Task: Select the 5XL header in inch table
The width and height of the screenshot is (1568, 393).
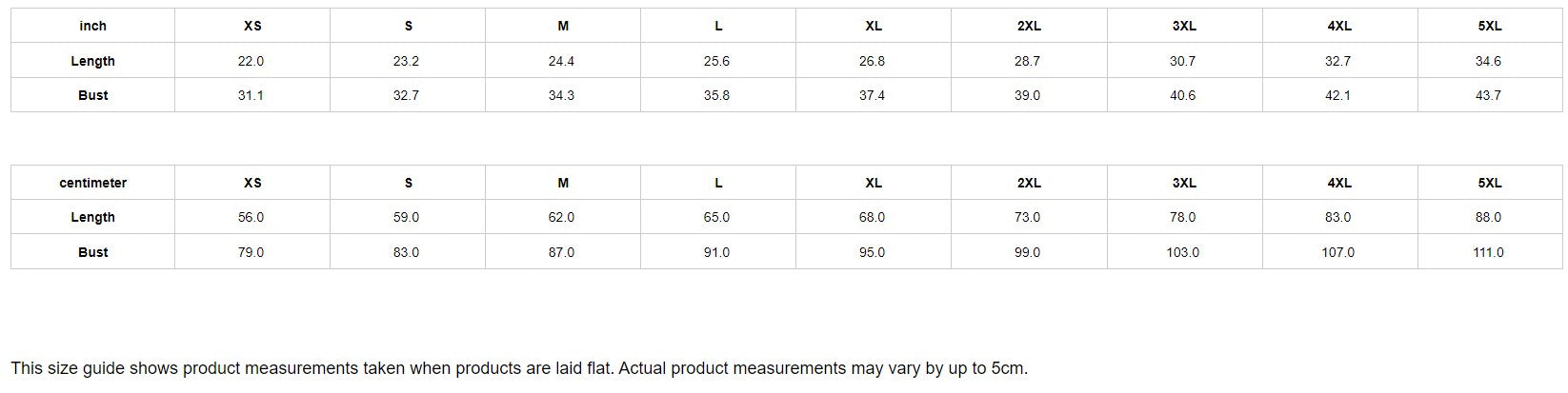Action: [1490, 26]
